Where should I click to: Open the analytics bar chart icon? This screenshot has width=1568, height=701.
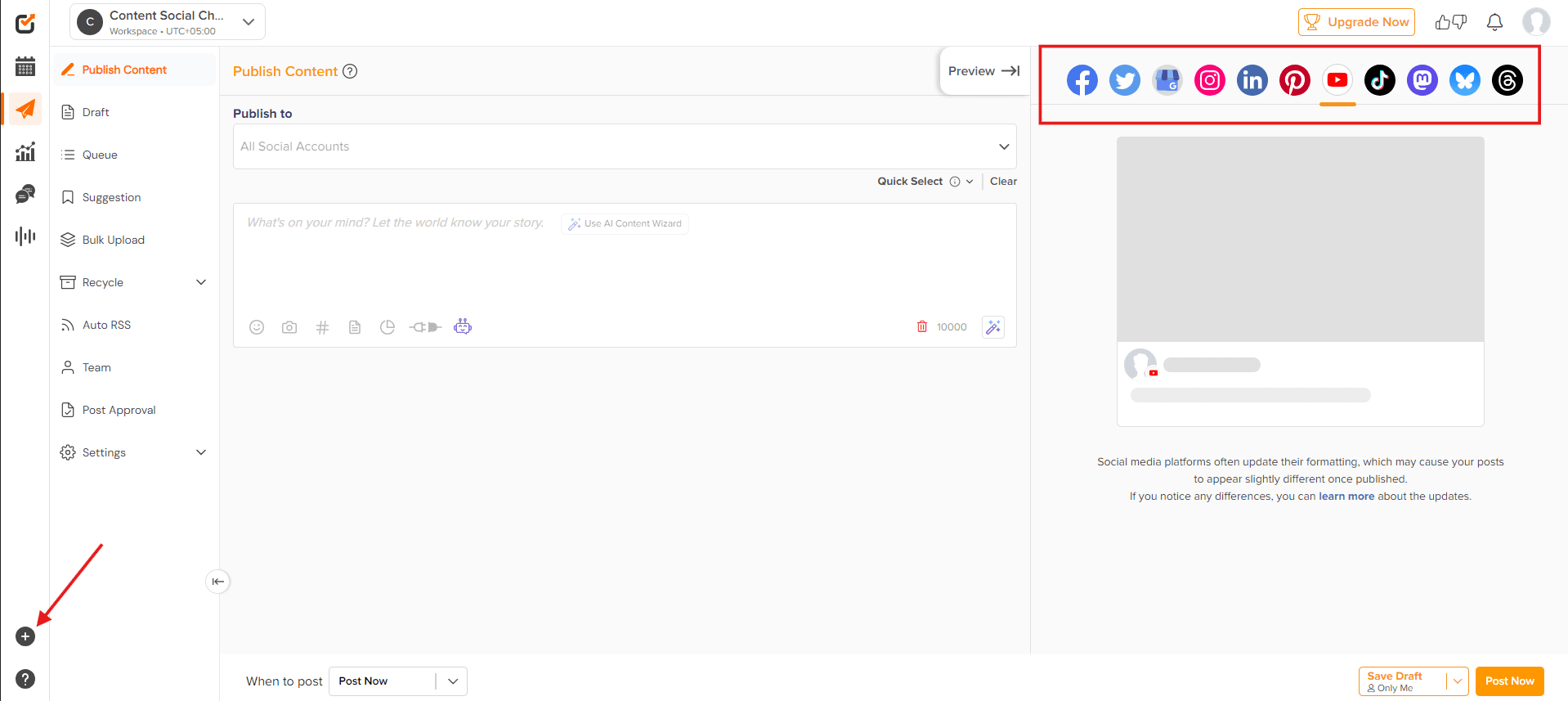pyautogui.click(x=25, y=151)
